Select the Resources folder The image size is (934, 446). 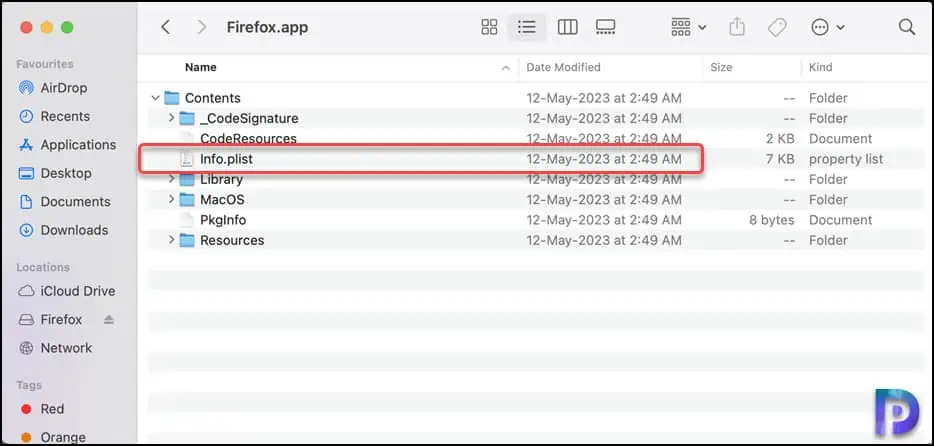tap(536, 241)
